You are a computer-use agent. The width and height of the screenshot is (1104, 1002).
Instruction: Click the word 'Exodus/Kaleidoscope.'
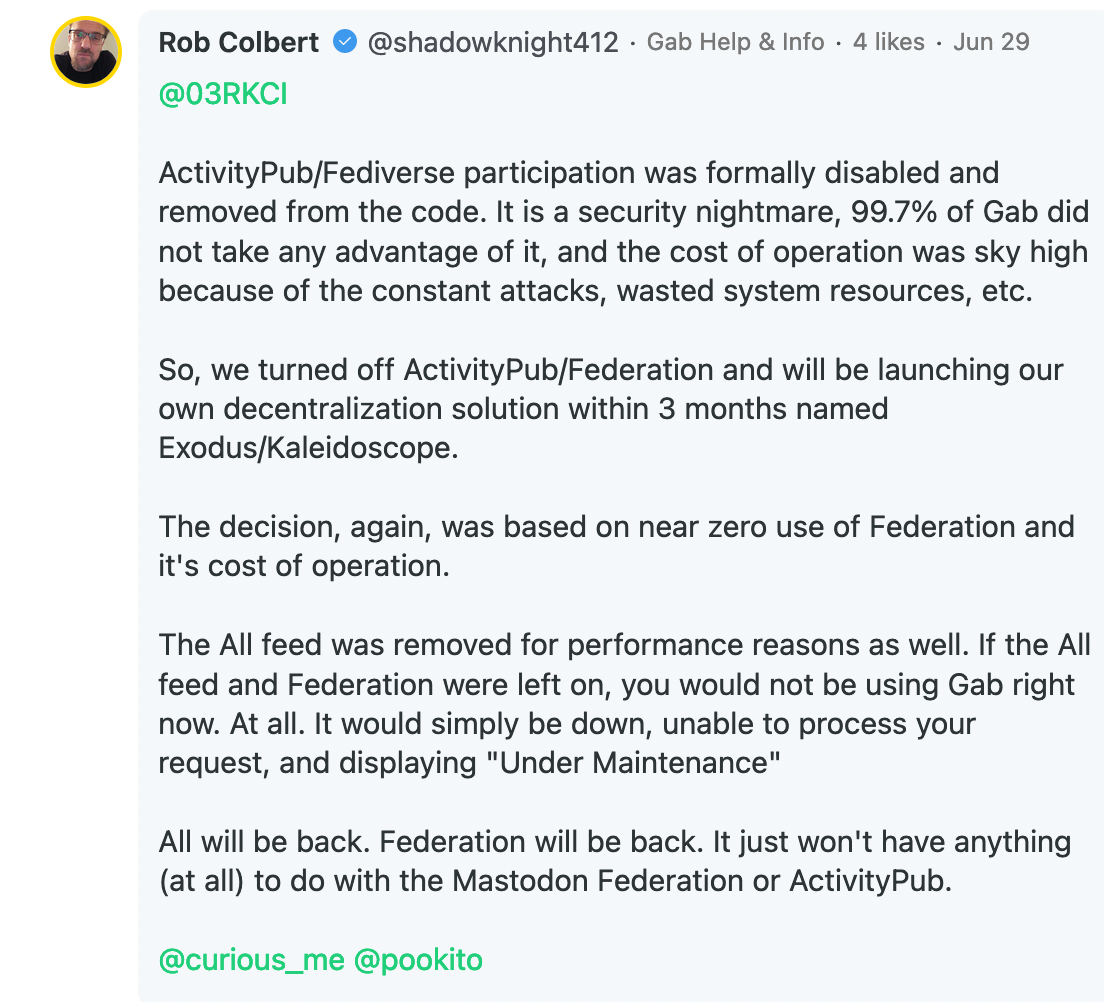click(x=308, y=448)
